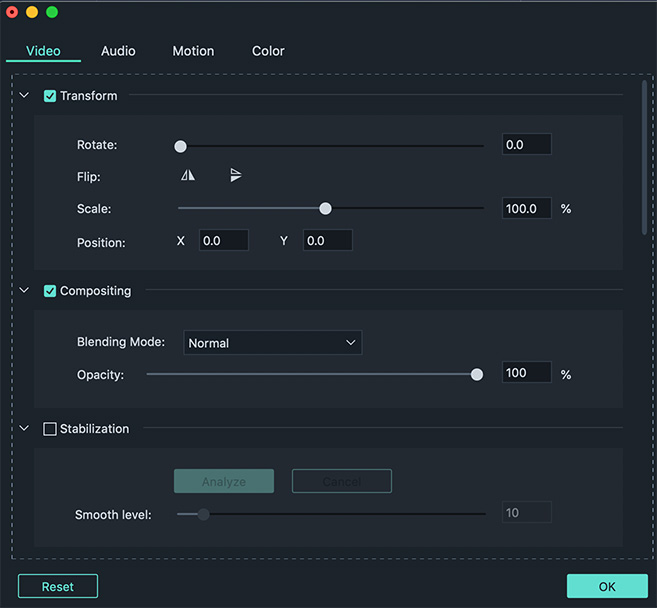Select the Video tab
This screenshot has height=608, width=657.
pos(43,51)
